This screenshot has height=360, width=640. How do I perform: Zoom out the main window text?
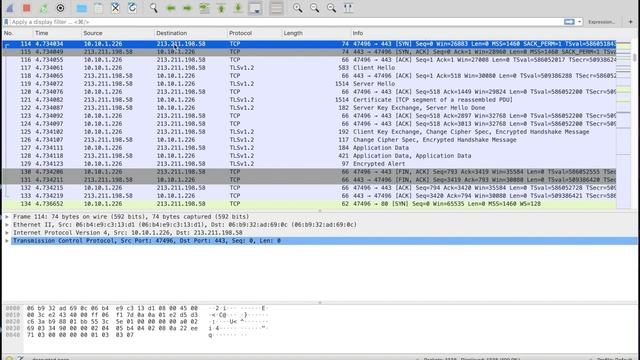pos(314,8)
